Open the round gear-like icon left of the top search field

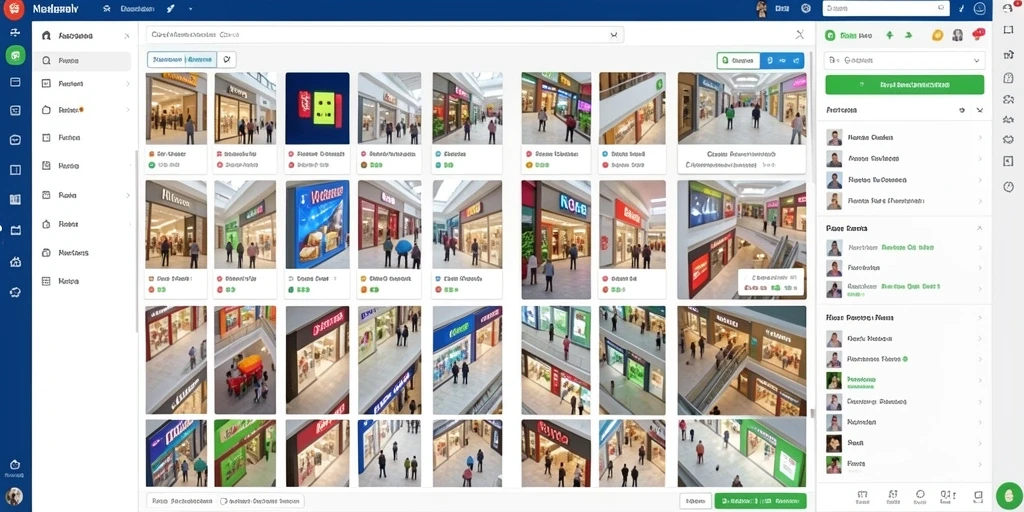[x=806, y=8]
